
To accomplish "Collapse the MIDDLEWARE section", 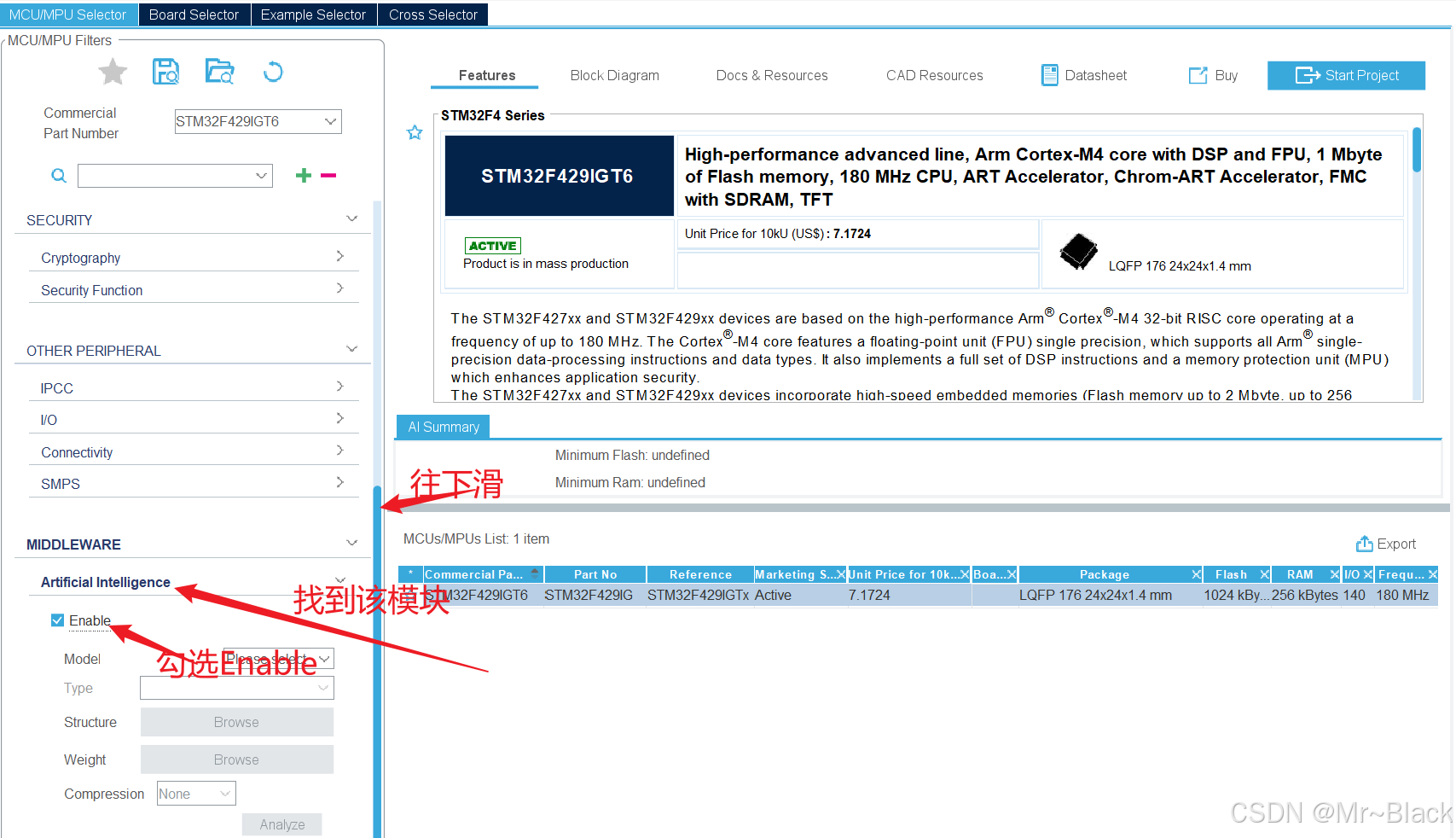I will 351,543.
